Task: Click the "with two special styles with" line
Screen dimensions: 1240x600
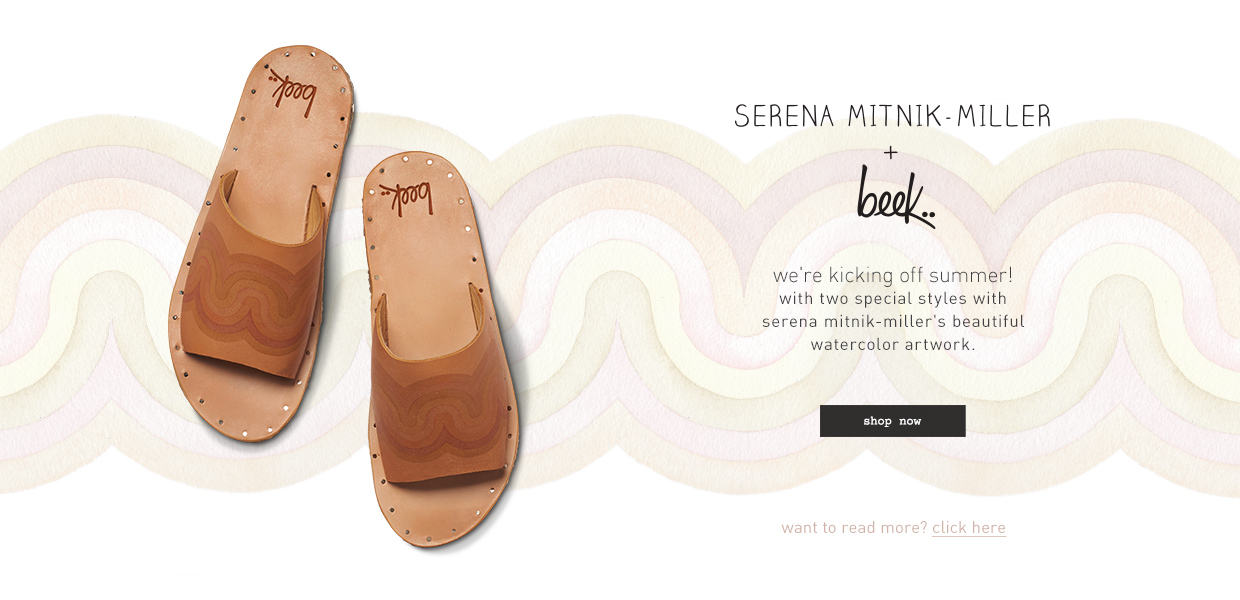Action: tap(892, 299)
